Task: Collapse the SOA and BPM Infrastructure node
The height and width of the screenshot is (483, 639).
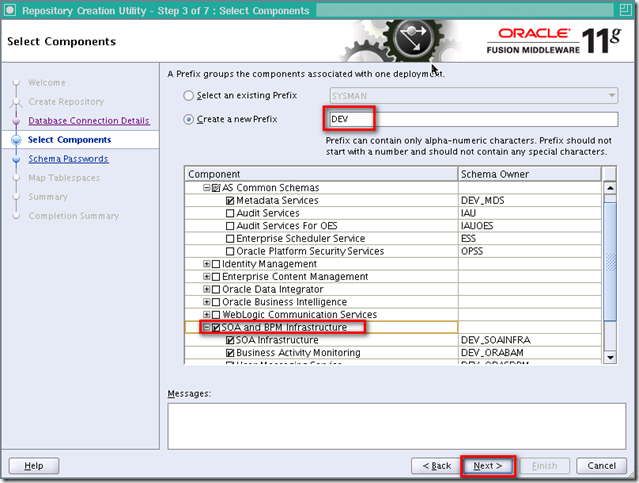Action: [207, 327]
